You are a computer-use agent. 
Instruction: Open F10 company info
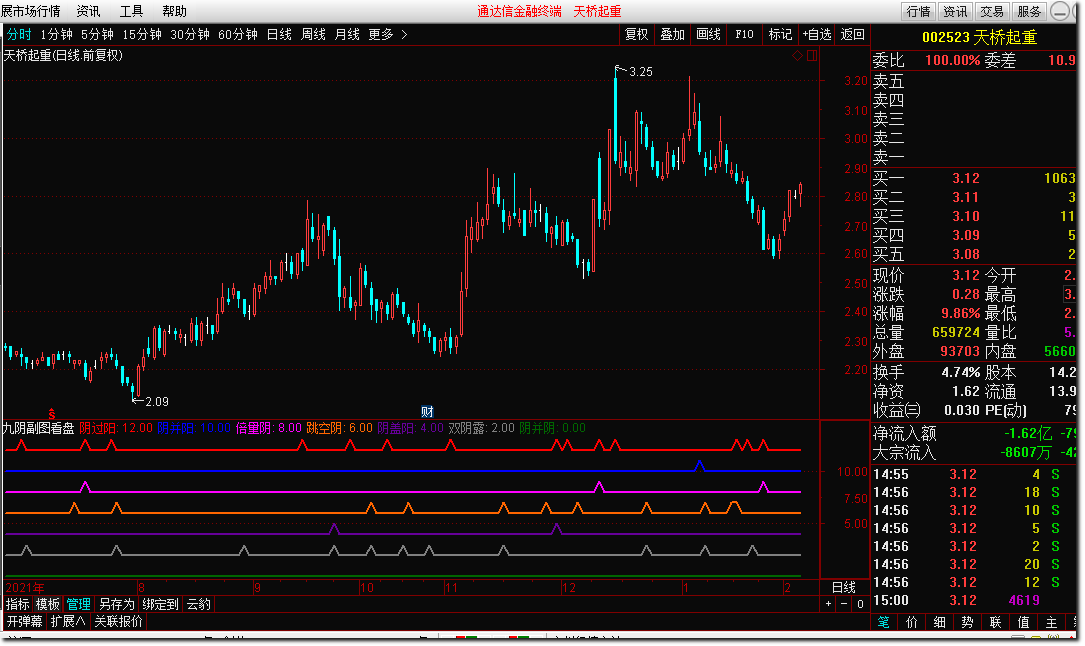[744, 34]
